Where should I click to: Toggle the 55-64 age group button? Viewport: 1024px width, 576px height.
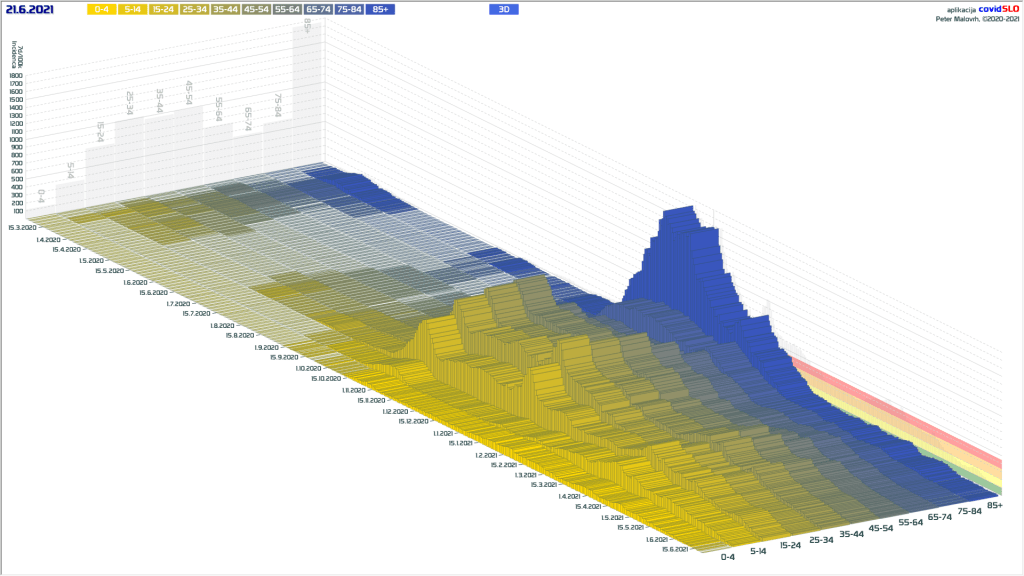click(287, 9)
